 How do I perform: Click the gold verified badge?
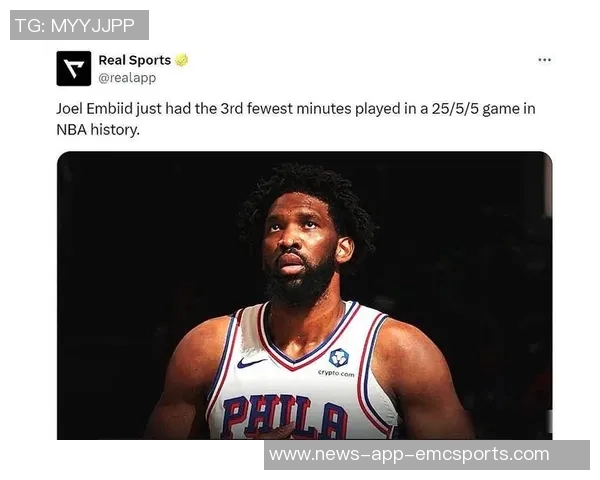pos(182,60)
